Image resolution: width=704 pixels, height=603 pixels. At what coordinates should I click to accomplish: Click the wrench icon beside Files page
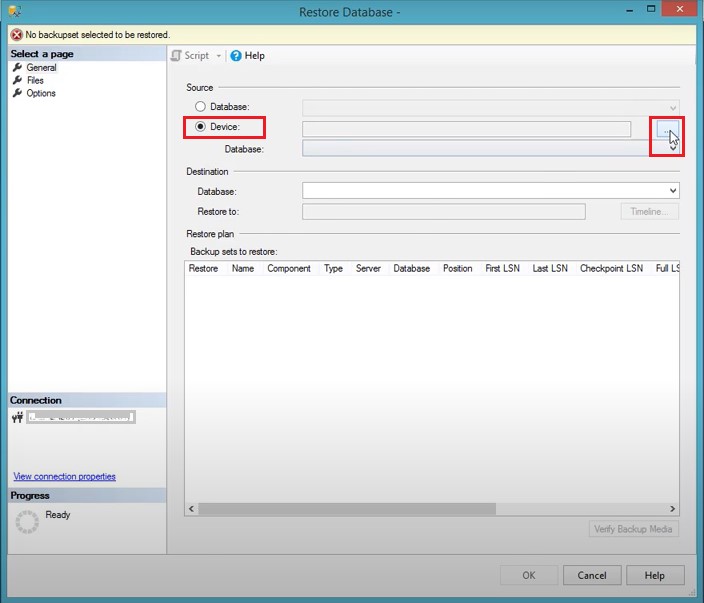click(x=17, y=81)
